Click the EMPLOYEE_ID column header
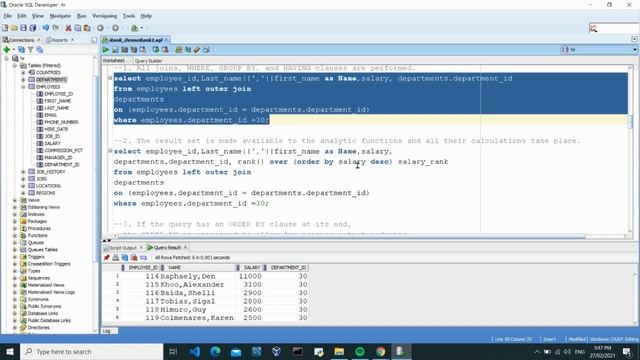This screenshot has height=360, width=640. [140, 267]
